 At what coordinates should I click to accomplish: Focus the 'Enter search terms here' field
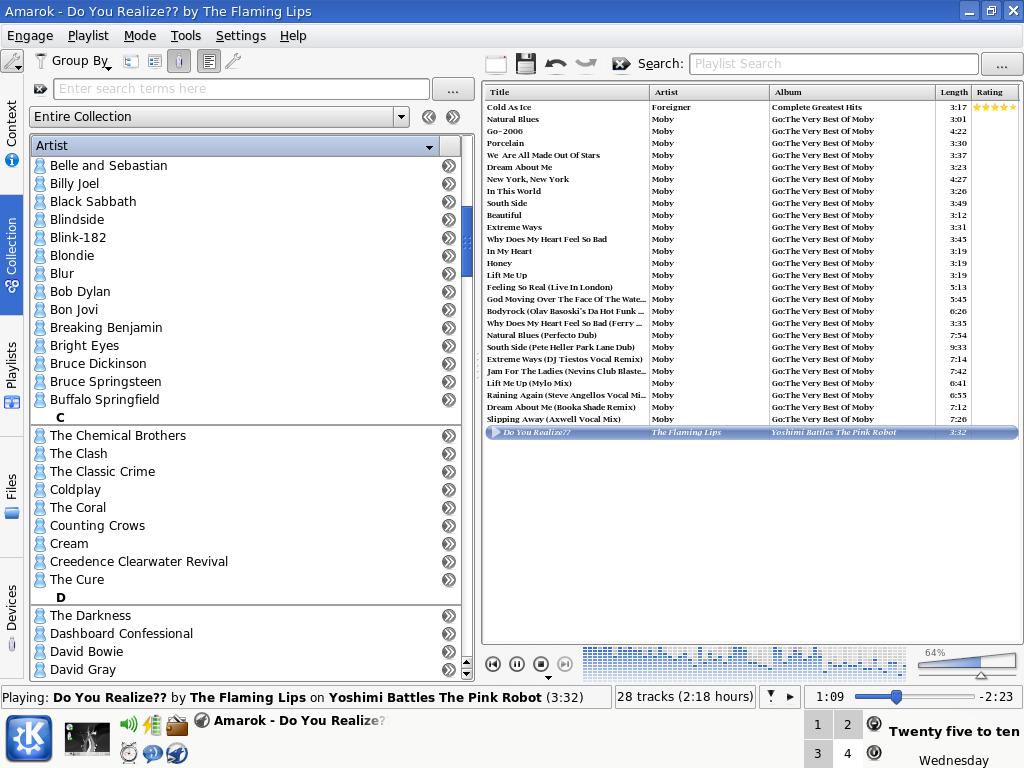tap(241, 89)
